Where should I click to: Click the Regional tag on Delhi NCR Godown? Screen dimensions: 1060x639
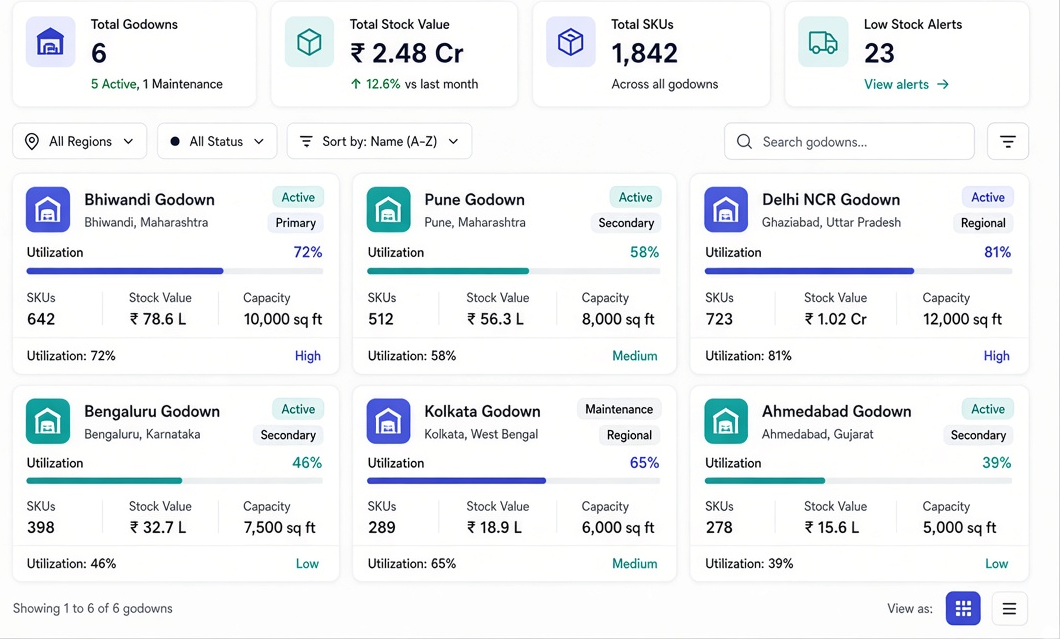coord(984,223)
